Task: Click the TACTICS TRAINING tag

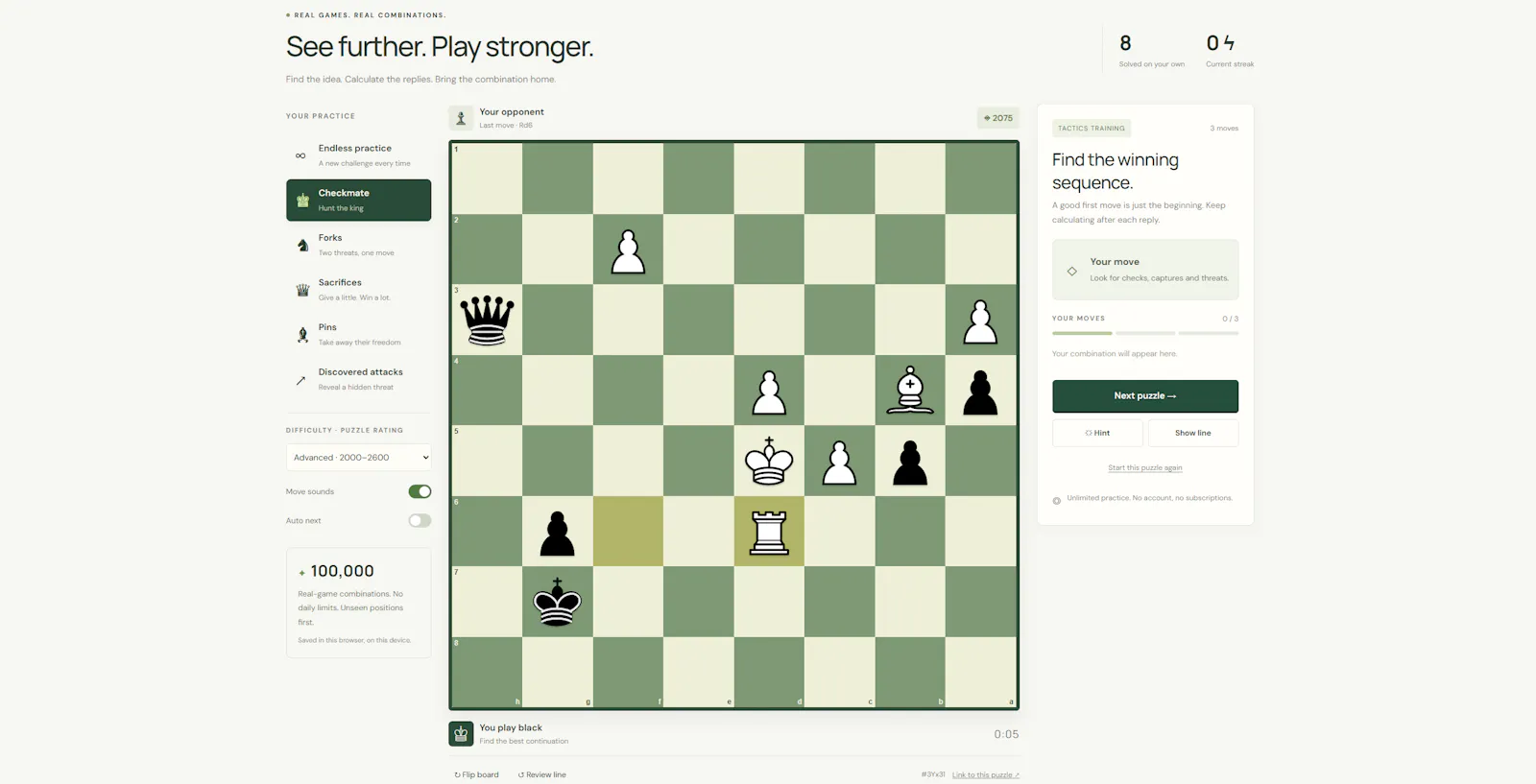Action: click(x=1092, y=129)
